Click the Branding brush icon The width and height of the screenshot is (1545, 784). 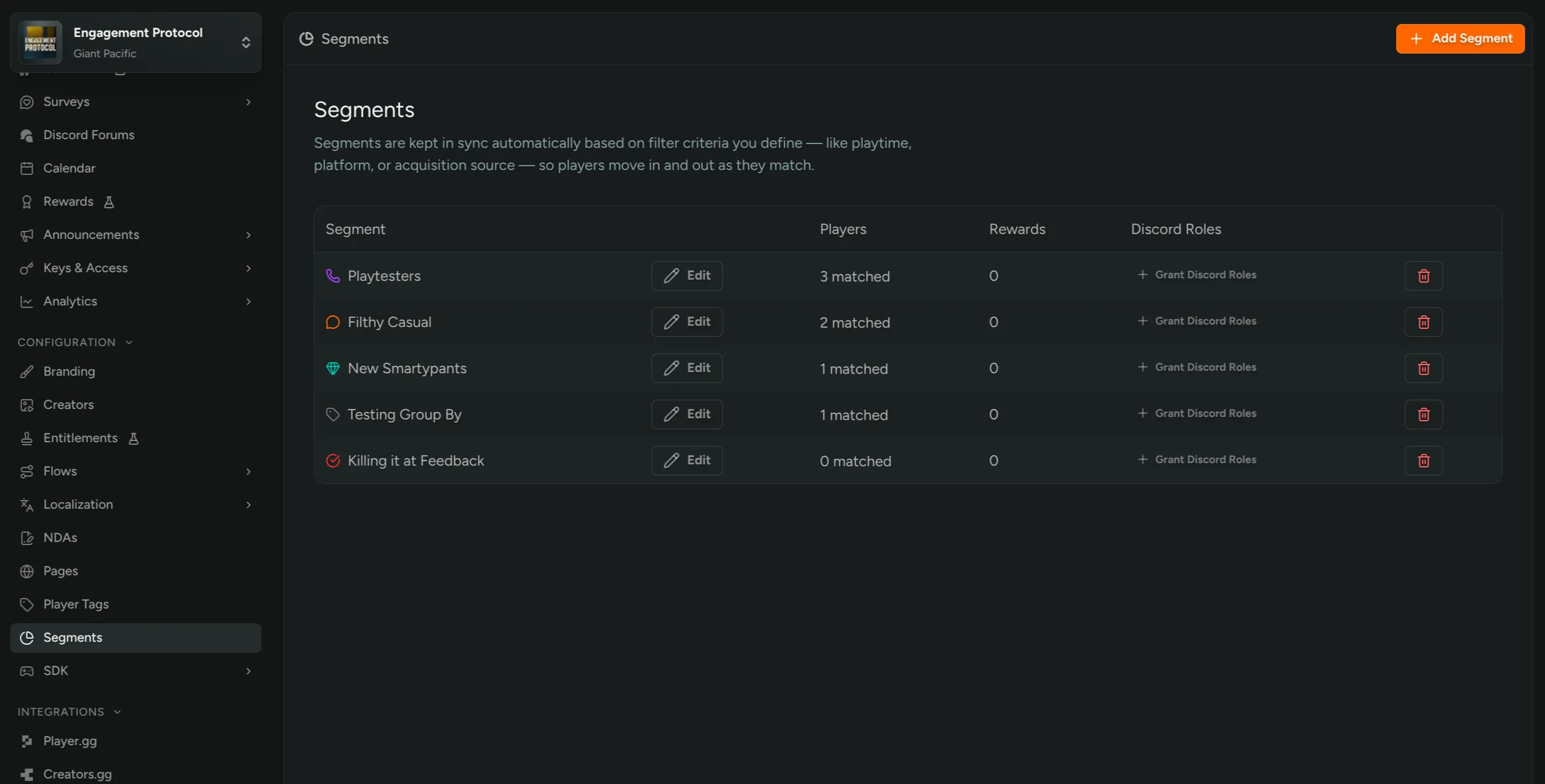tap(26, 372)
